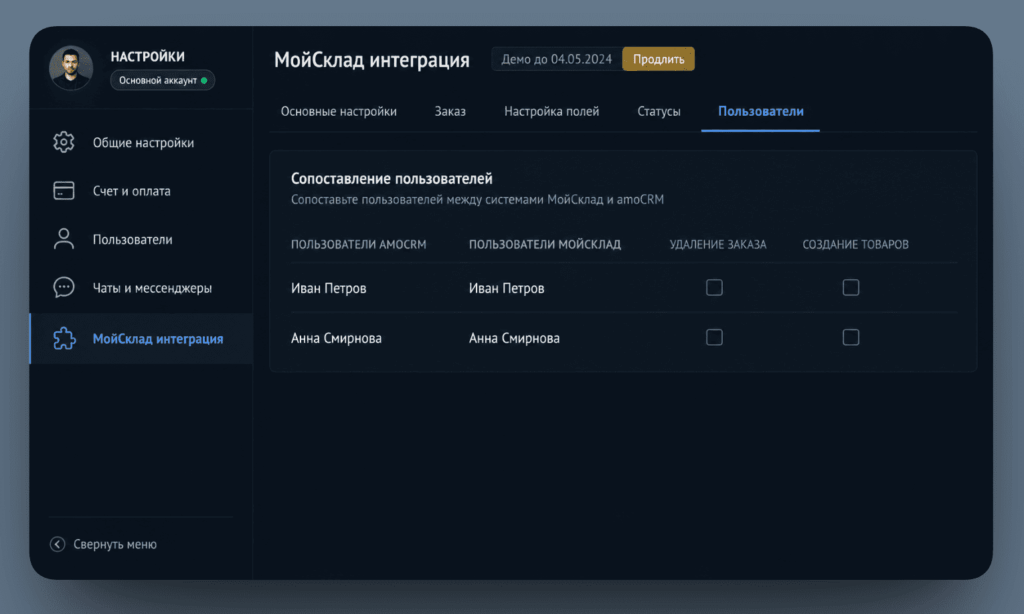Select МойСклад интеграция sidebar item
This screenshot has height=614, width=1024.
141,338
